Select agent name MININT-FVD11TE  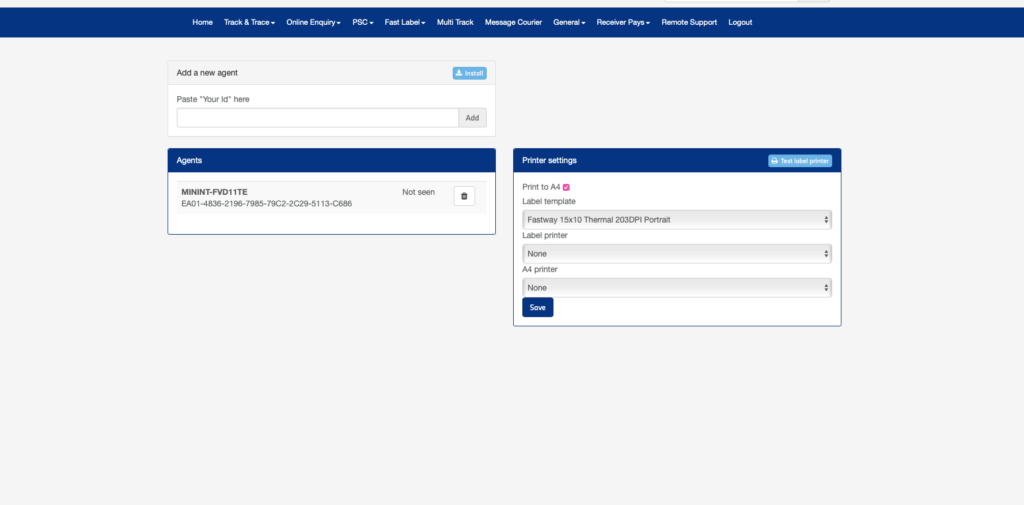coord(214,192)
